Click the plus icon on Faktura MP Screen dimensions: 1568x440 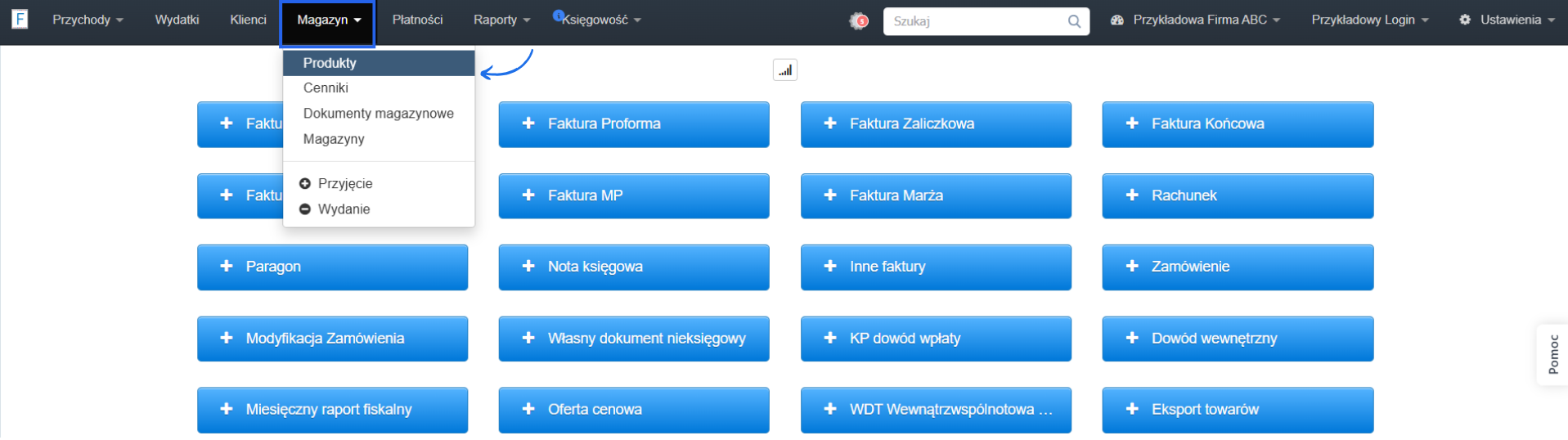point(528,195)
